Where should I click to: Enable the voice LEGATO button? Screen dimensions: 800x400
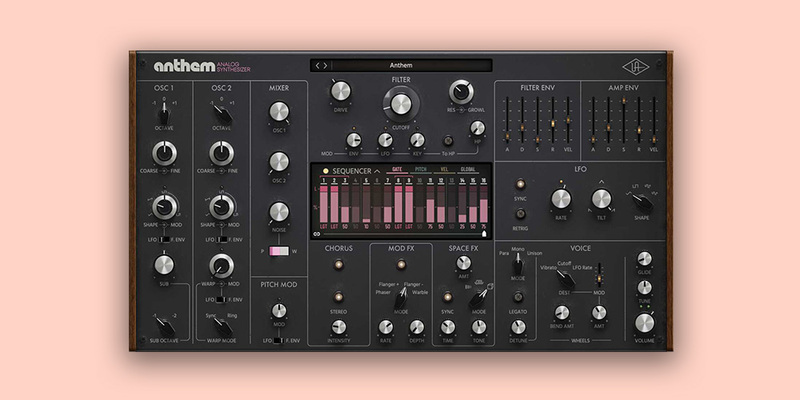click(517, 297)
